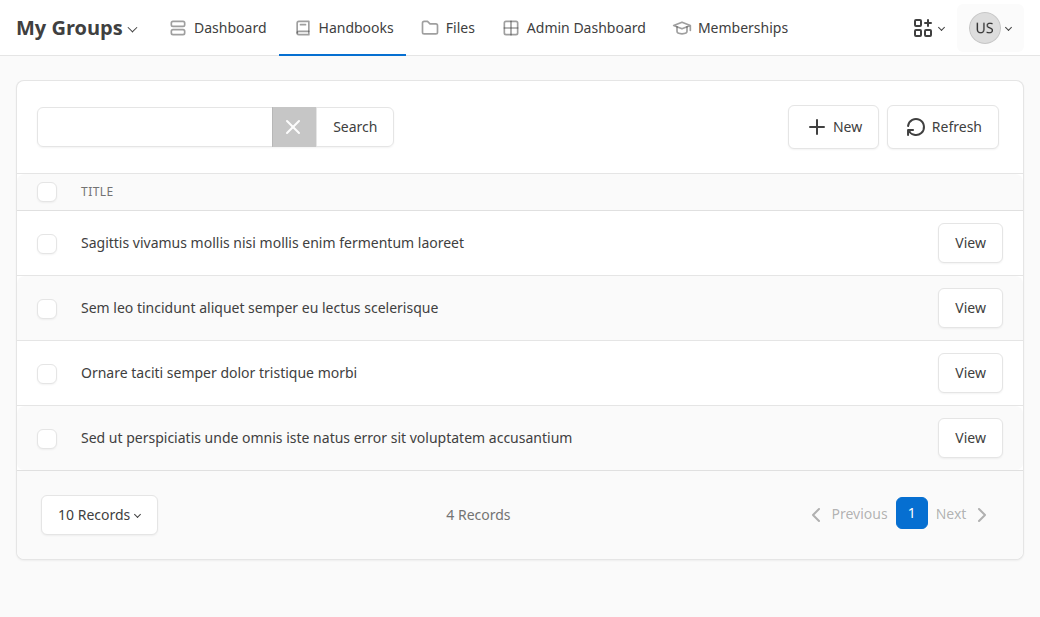Viewport: 1040px width, 617px height.
Task: Go to the Admin Dashboard tab
Action: point(574,28)
